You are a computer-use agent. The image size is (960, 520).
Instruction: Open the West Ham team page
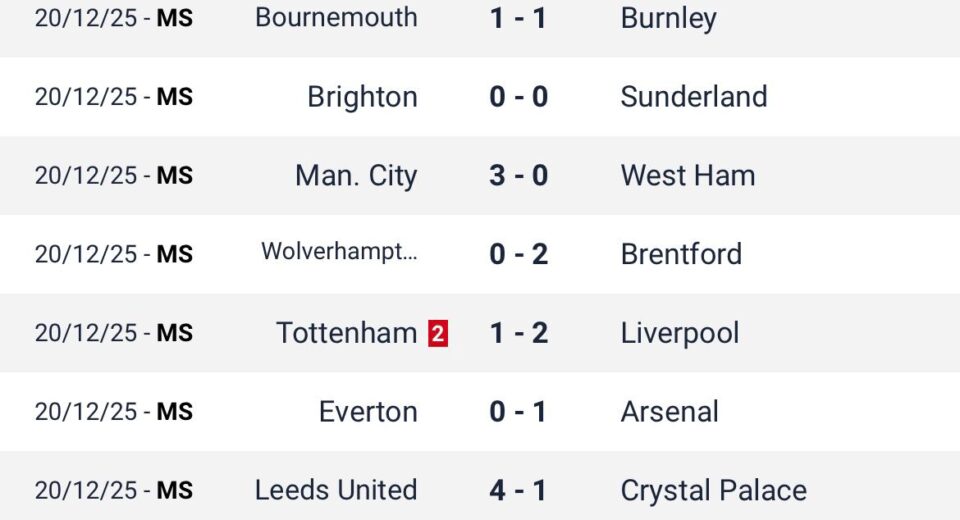click(688, 176)
